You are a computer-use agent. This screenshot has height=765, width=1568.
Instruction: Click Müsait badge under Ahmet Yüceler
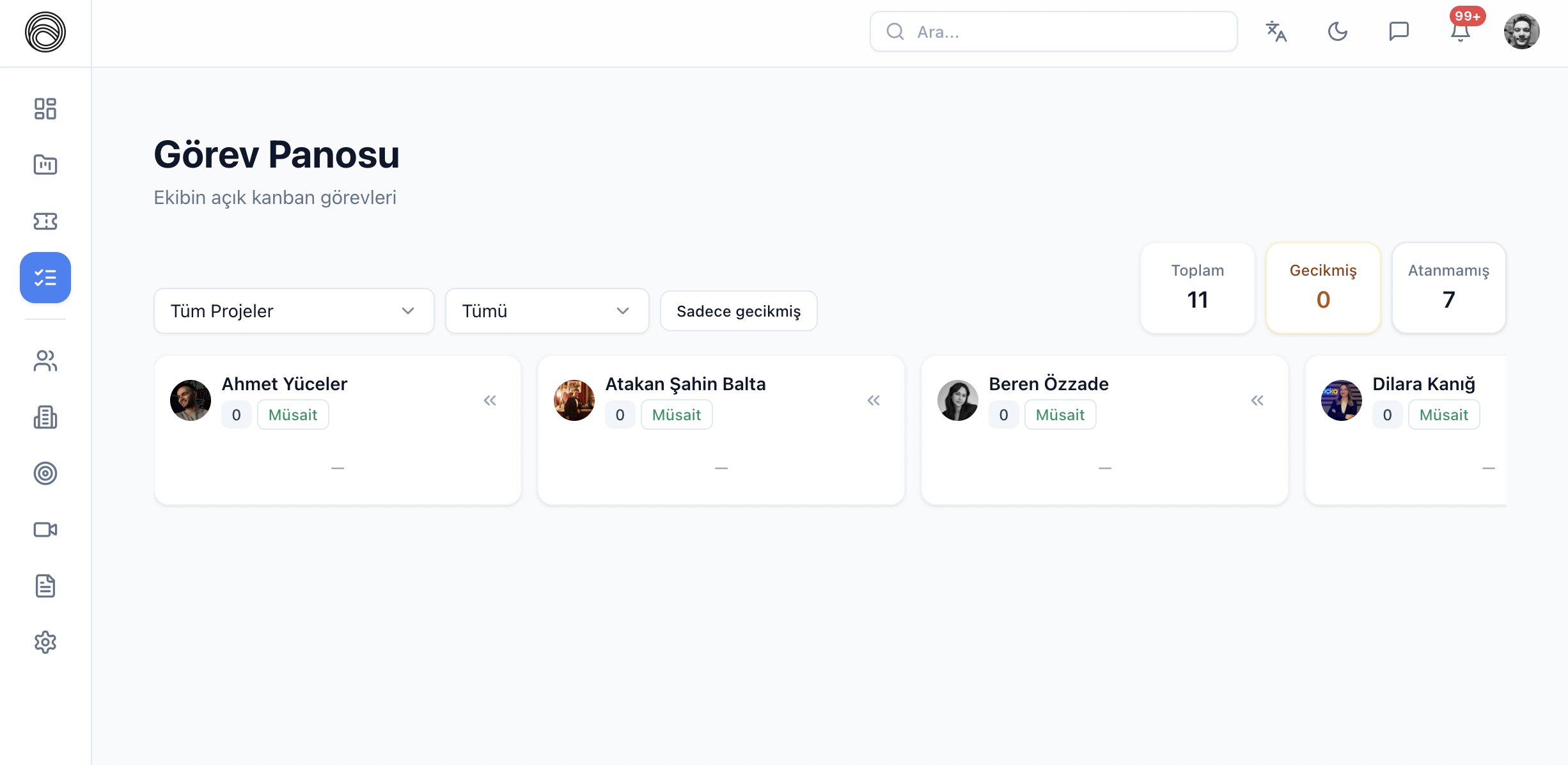coord(293,414)
